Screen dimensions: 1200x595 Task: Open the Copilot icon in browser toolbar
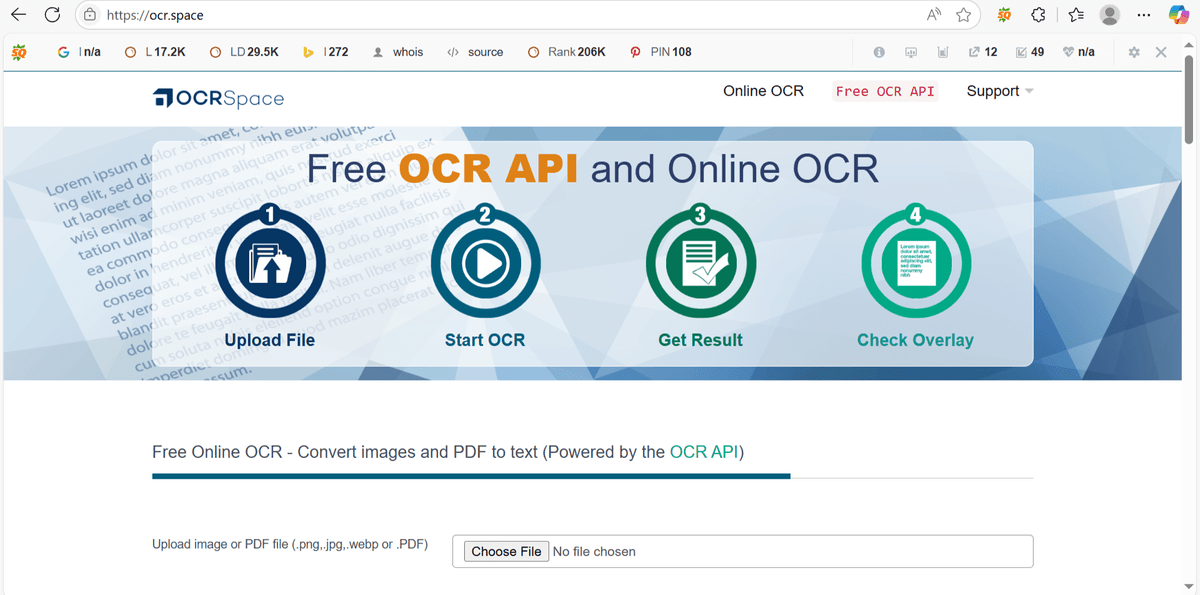click(1179, 15)
